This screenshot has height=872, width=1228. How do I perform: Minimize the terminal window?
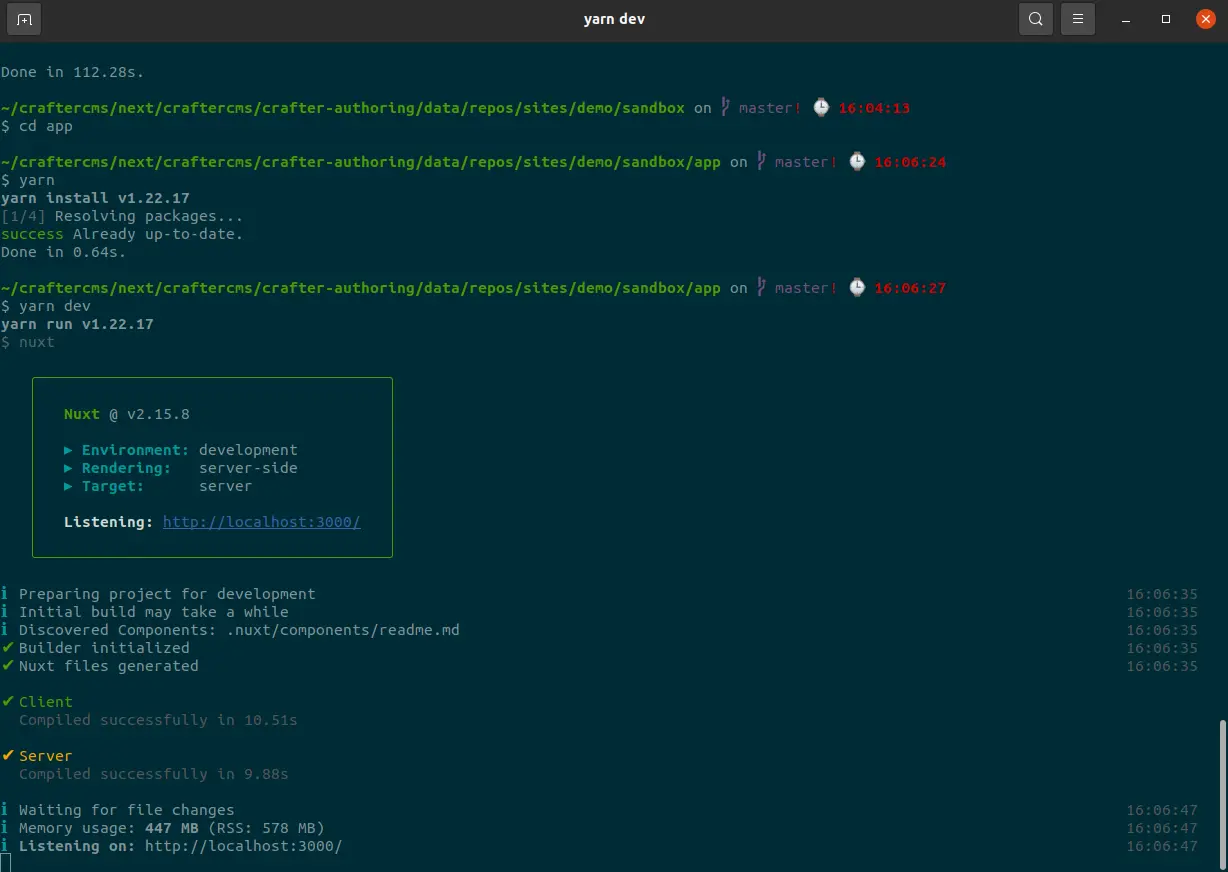[1127, 19]
